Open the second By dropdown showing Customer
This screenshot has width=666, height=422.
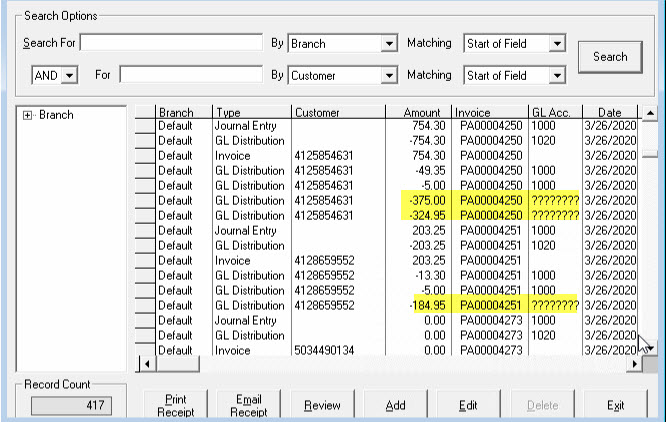pos(389,76)
